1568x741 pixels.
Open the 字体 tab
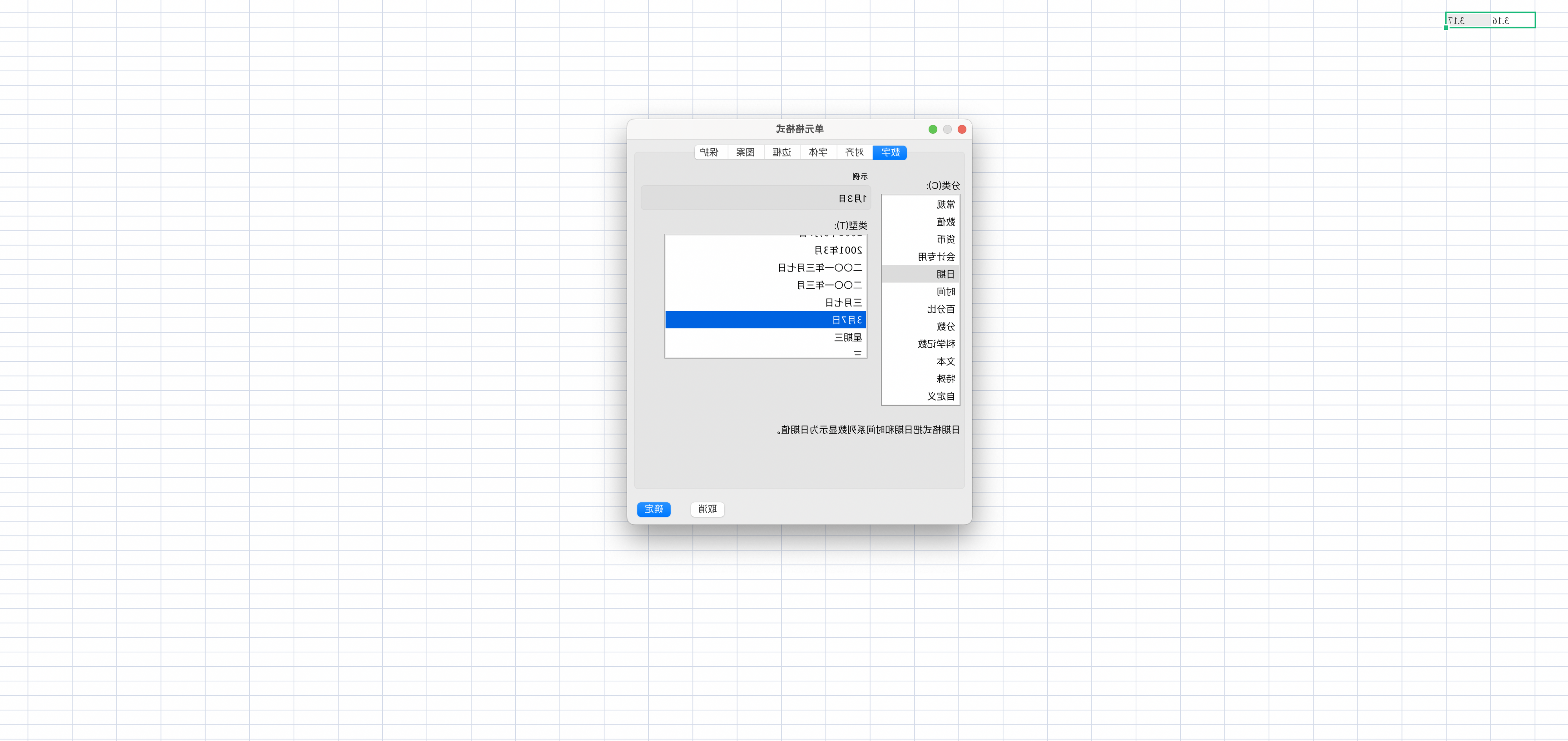(818, 152)
